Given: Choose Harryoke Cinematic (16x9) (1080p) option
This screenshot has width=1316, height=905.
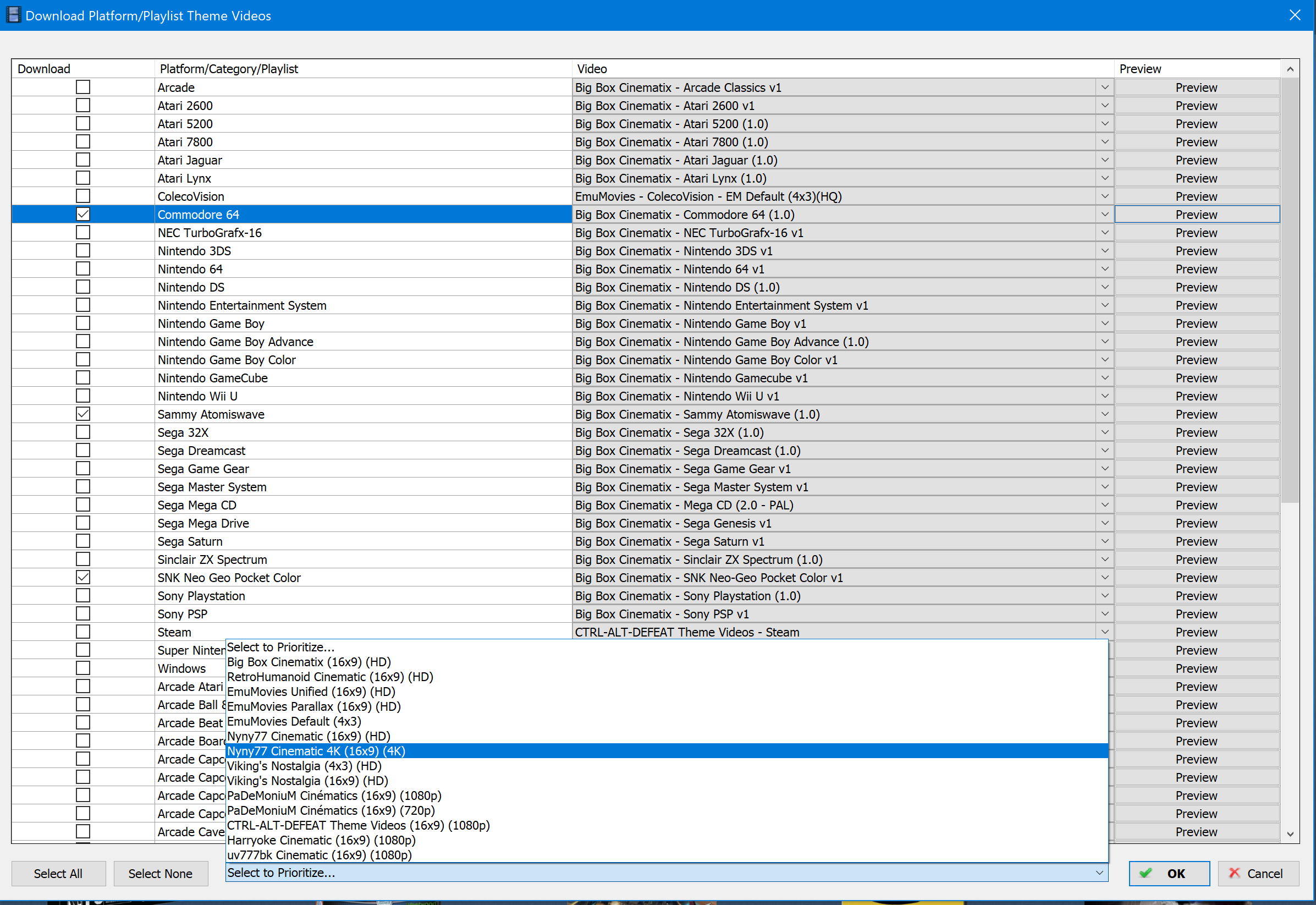Looking at the screenshot, I should pyautogui.click(x=667, y=840).
